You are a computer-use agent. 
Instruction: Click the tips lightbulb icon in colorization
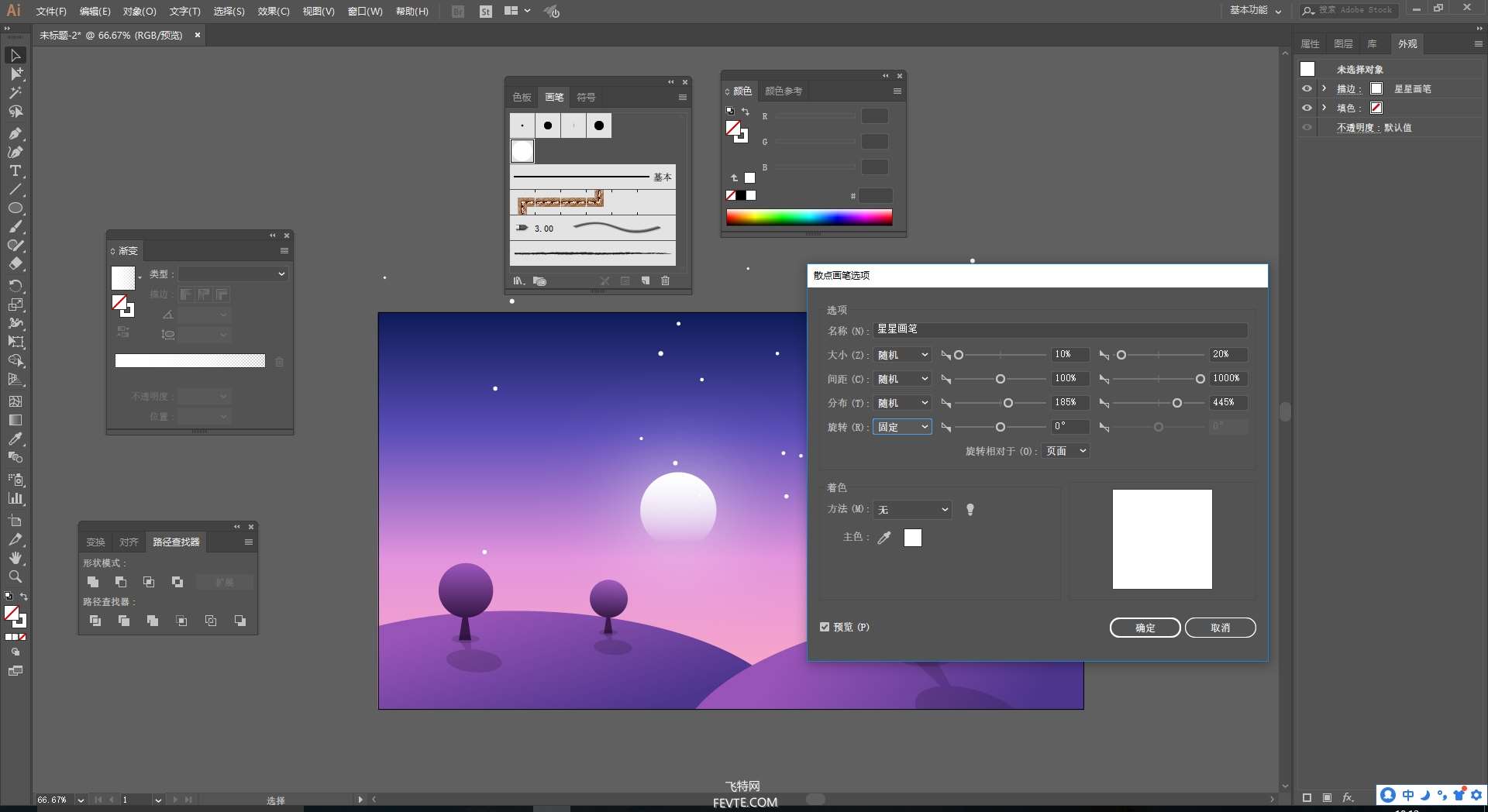point(970,510)
